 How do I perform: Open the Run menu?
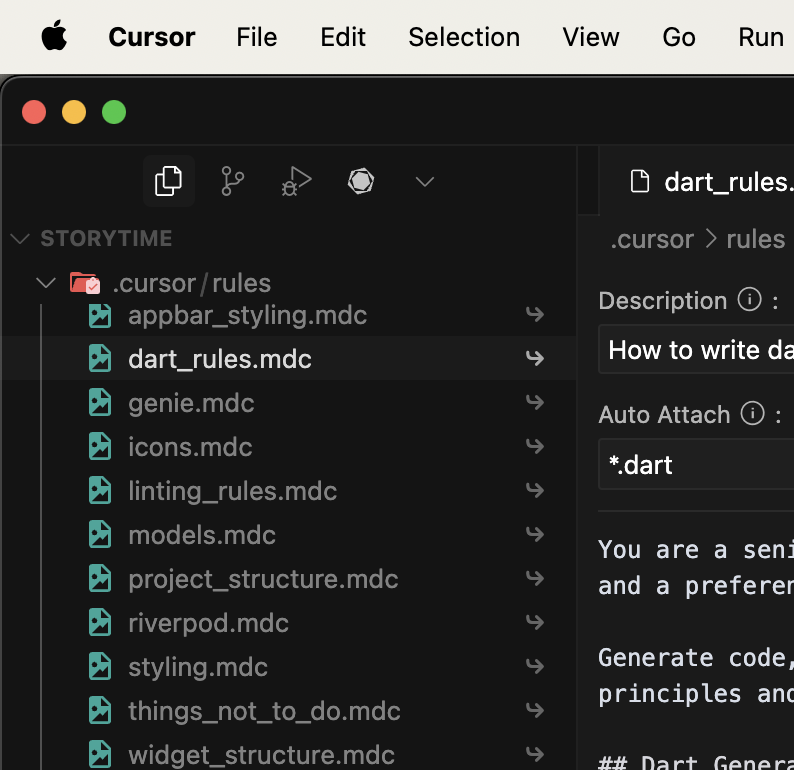[761, 37]
